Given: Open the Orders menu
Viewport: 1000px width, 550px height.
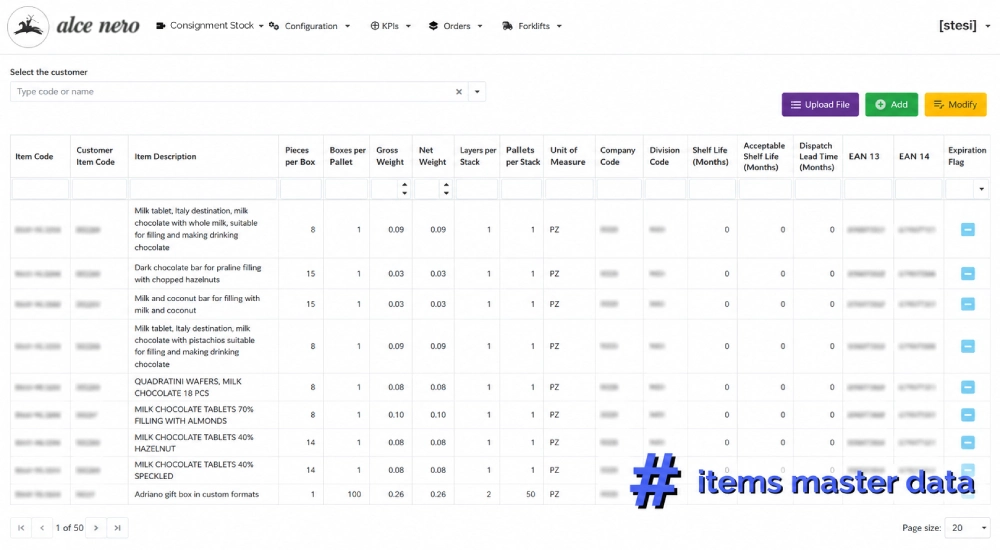Looking at the screenshot, I should (x=455, y=26).
